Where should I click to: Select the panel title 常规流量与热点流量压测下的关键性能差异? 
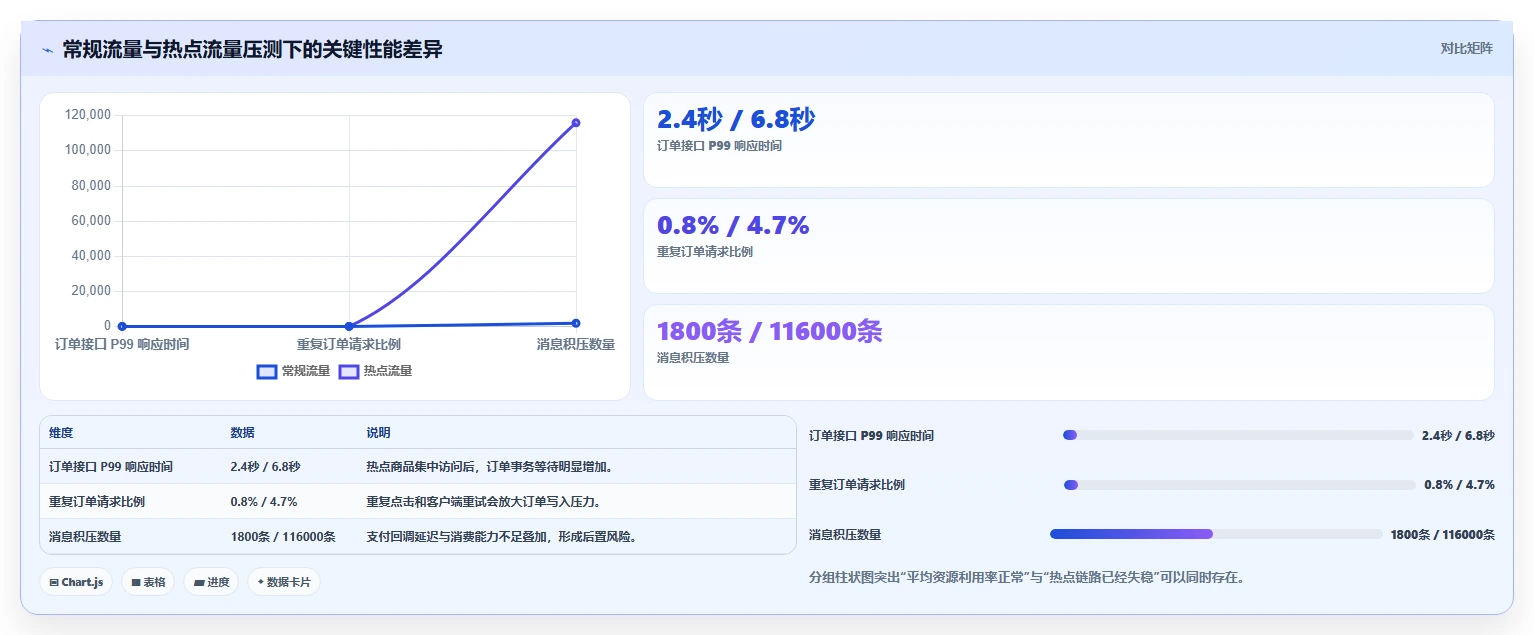(x=252, y=49)
